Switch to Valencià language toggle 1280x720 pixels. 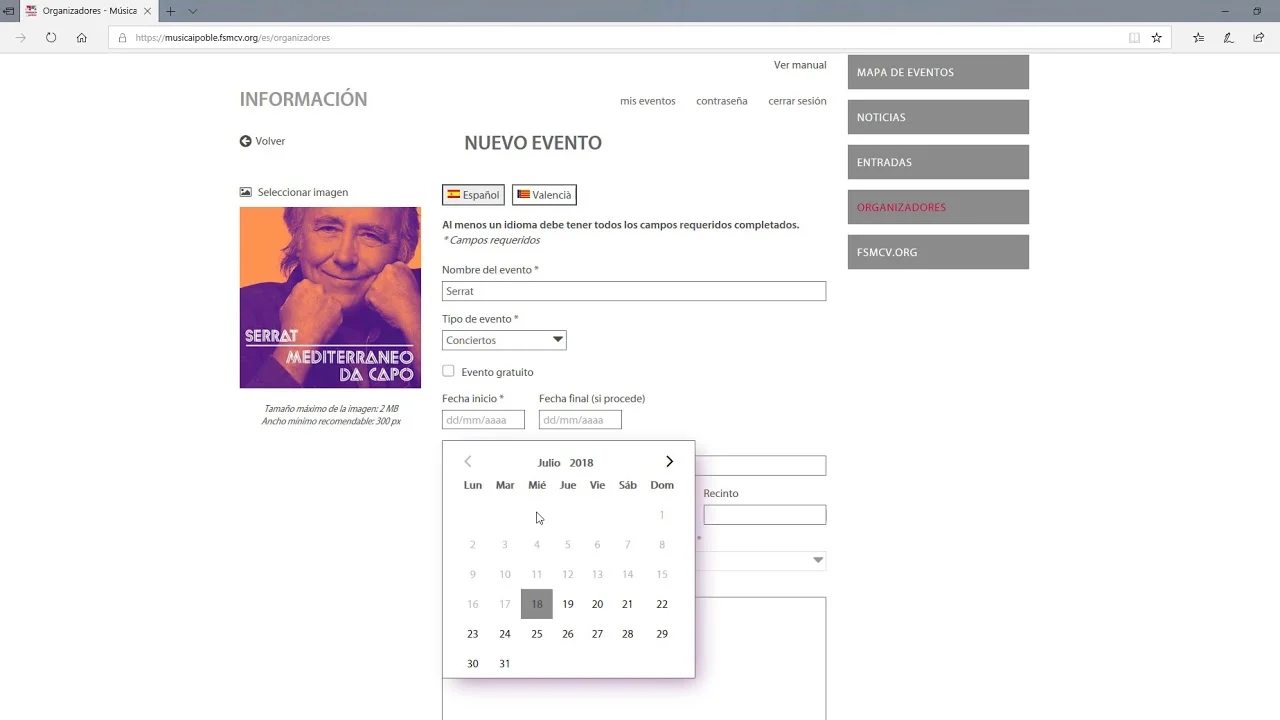[544, 195]
